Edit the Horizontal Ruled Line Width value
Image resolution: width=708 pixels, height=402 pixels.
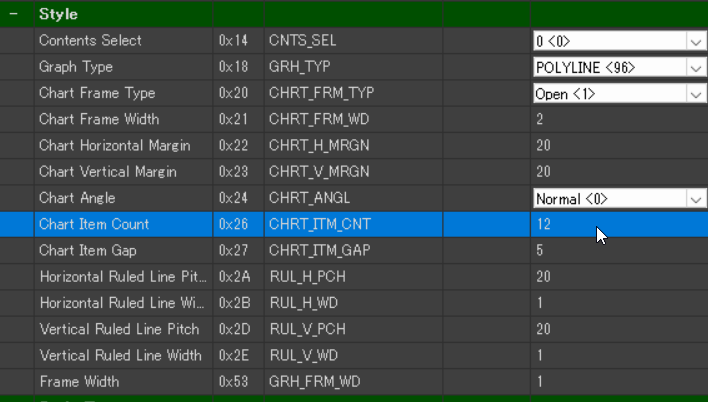coord(618,303)
